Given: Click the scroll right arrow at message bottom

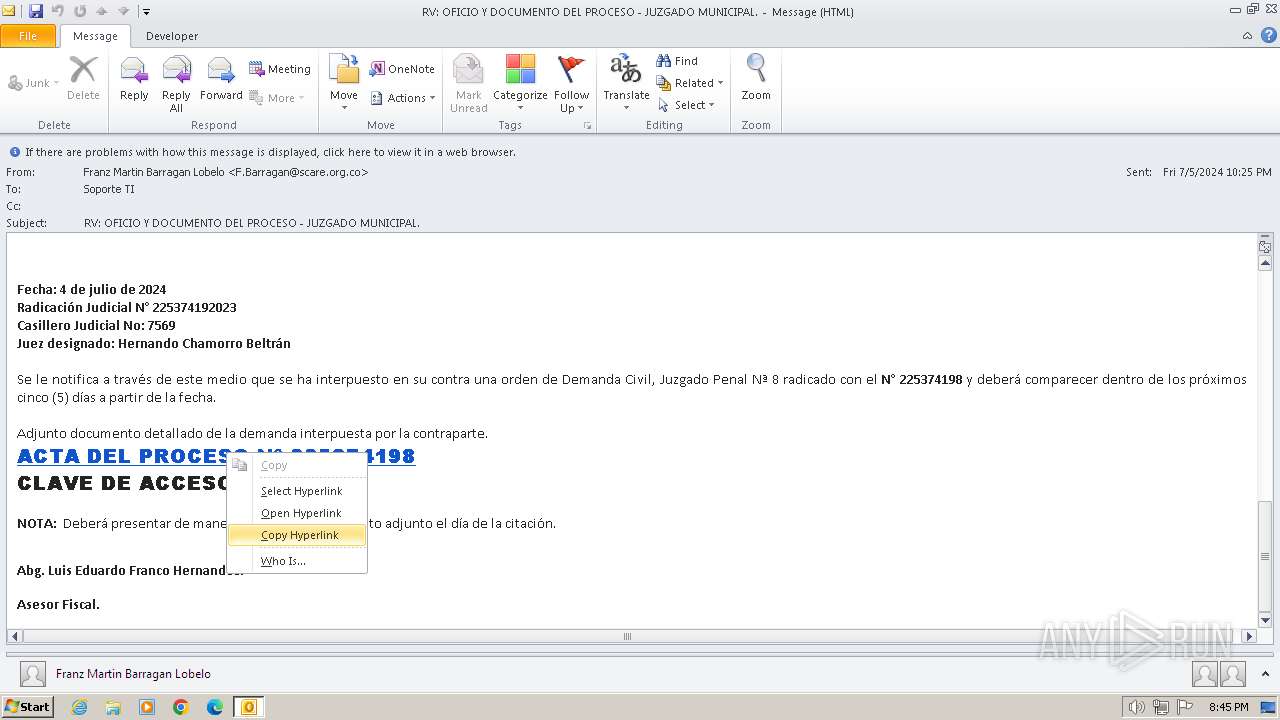Looking at the screenshot, I should (1249, 636).
